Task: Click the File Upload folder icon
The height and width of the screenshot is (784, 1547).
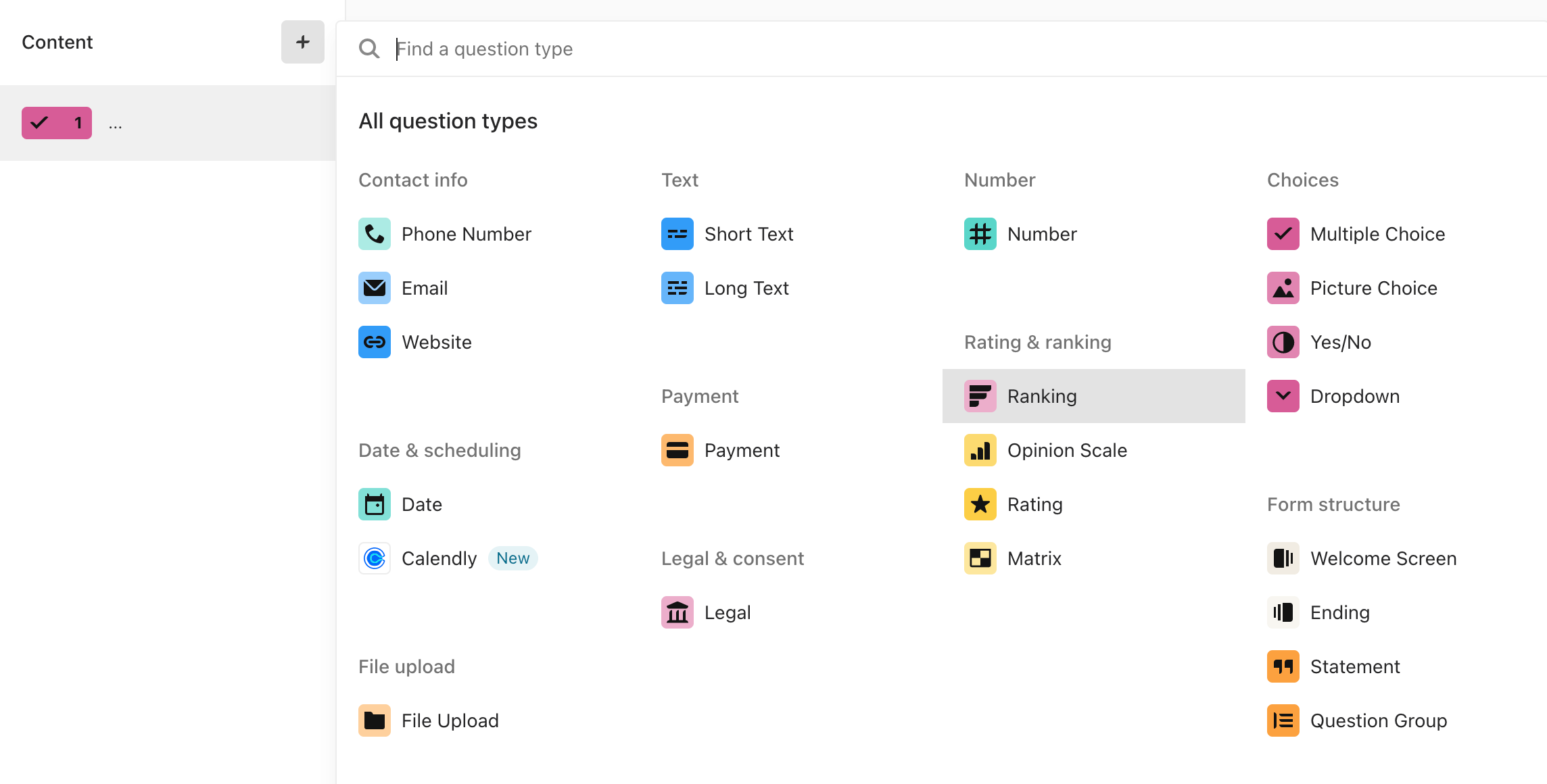Action: pyautogui.click(x=375, y=720)
